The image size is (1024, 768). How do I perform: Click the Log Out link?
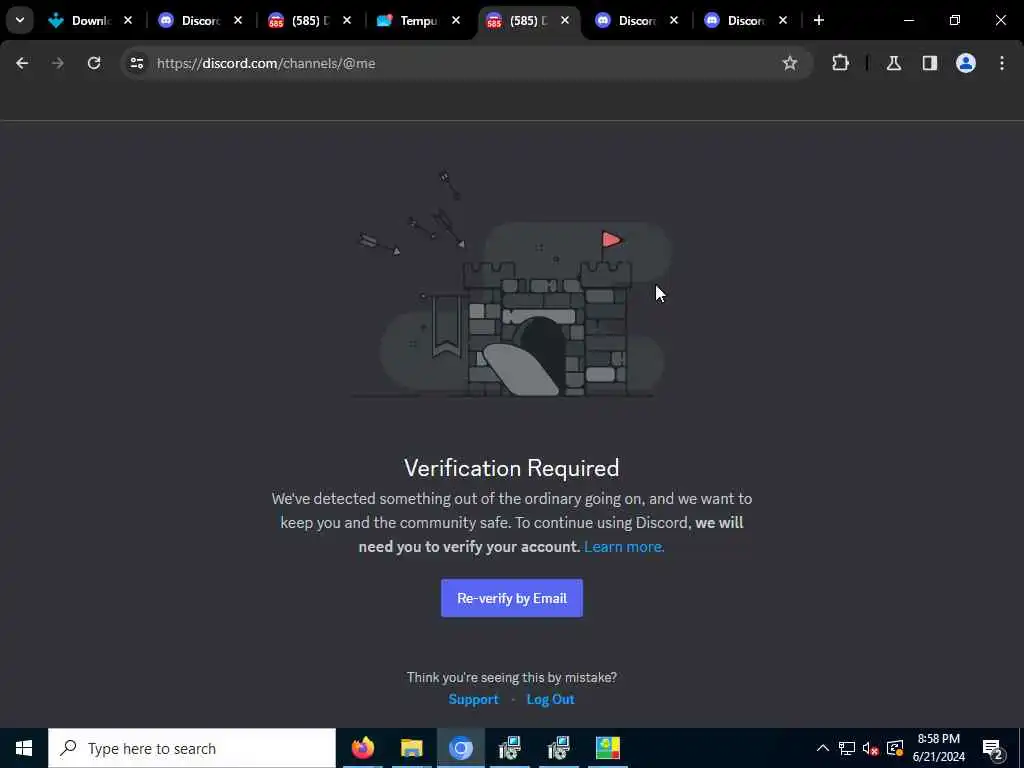[550, 699]
